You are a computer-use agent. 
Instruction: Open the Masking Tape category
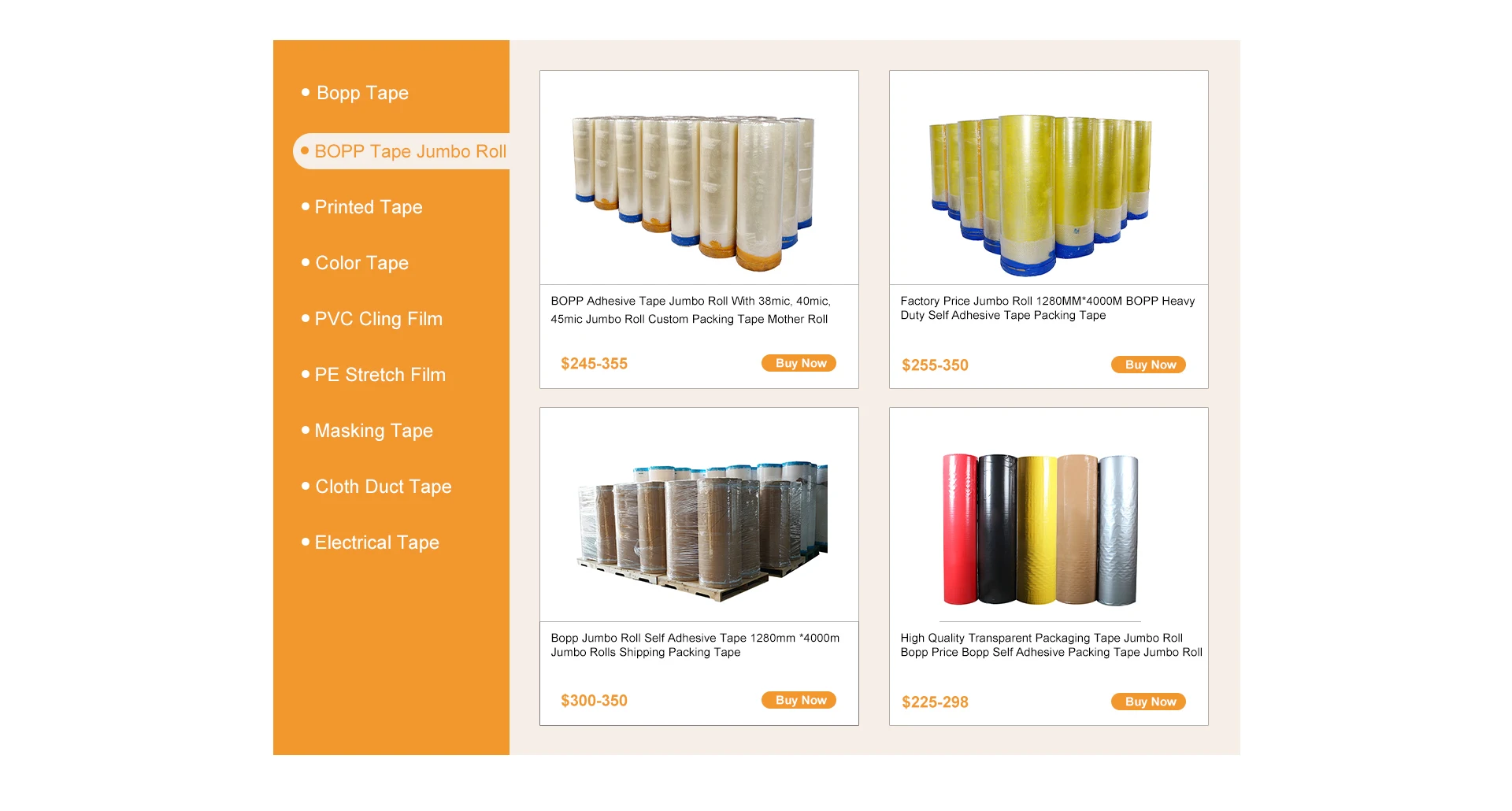point(373,431)
